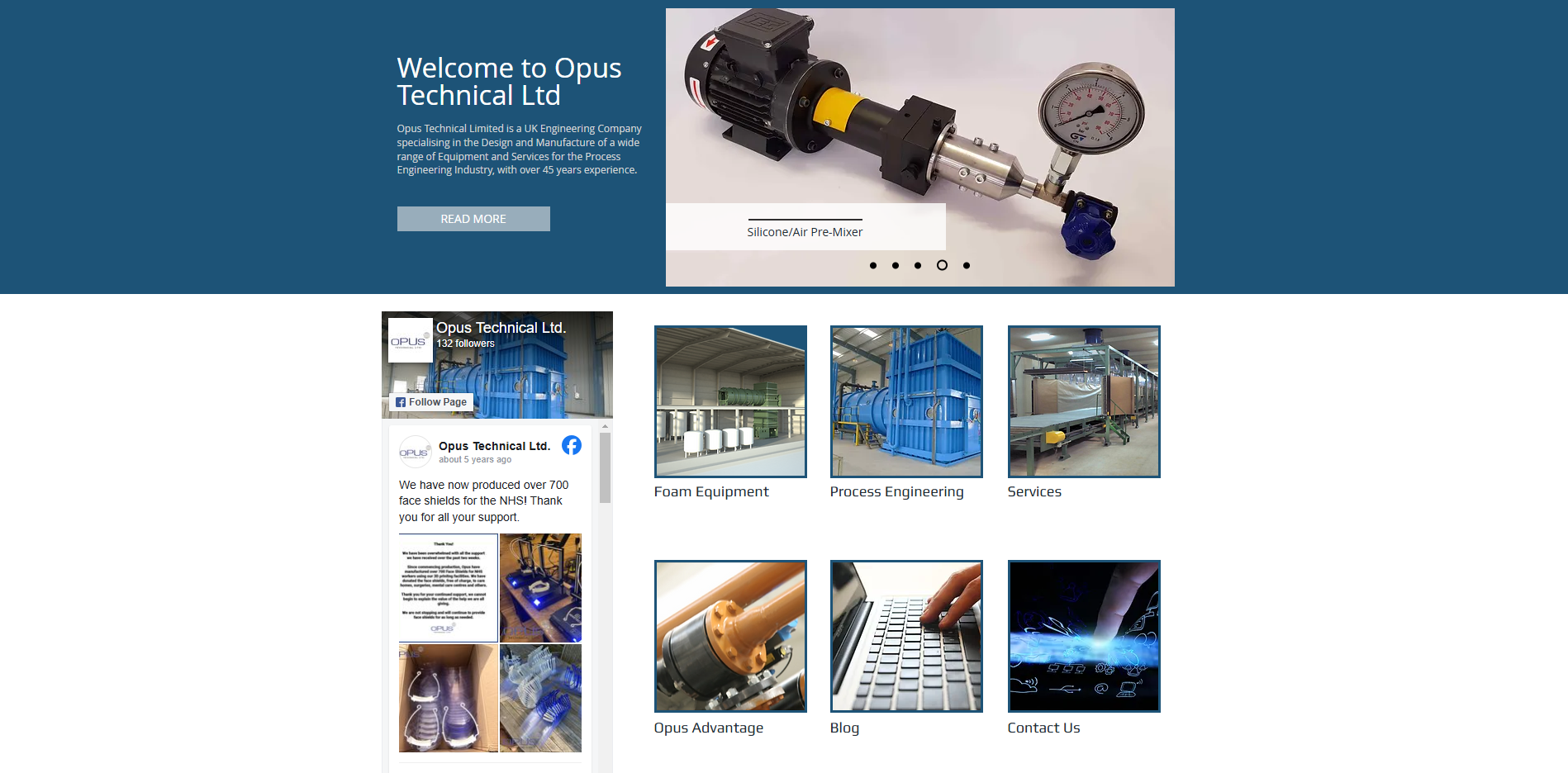Click the 'Welcome to Opus Technical Ltd' heading
The height and width of the screenshot is (773, 1568).
tap(509, 81)
